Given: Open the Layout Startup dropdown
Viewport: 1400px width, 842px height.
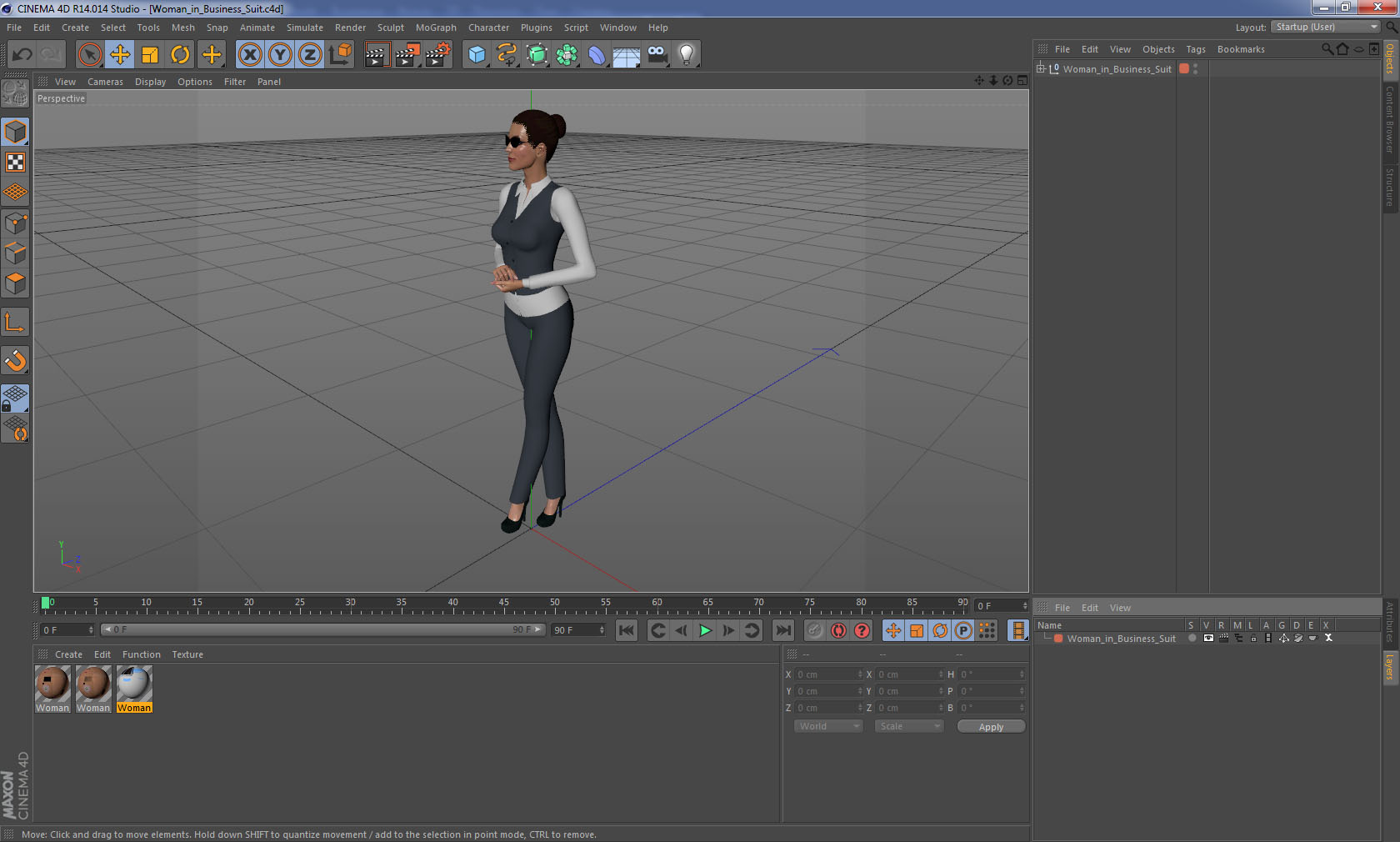Looking at the screenshot, I should 1326,27.
